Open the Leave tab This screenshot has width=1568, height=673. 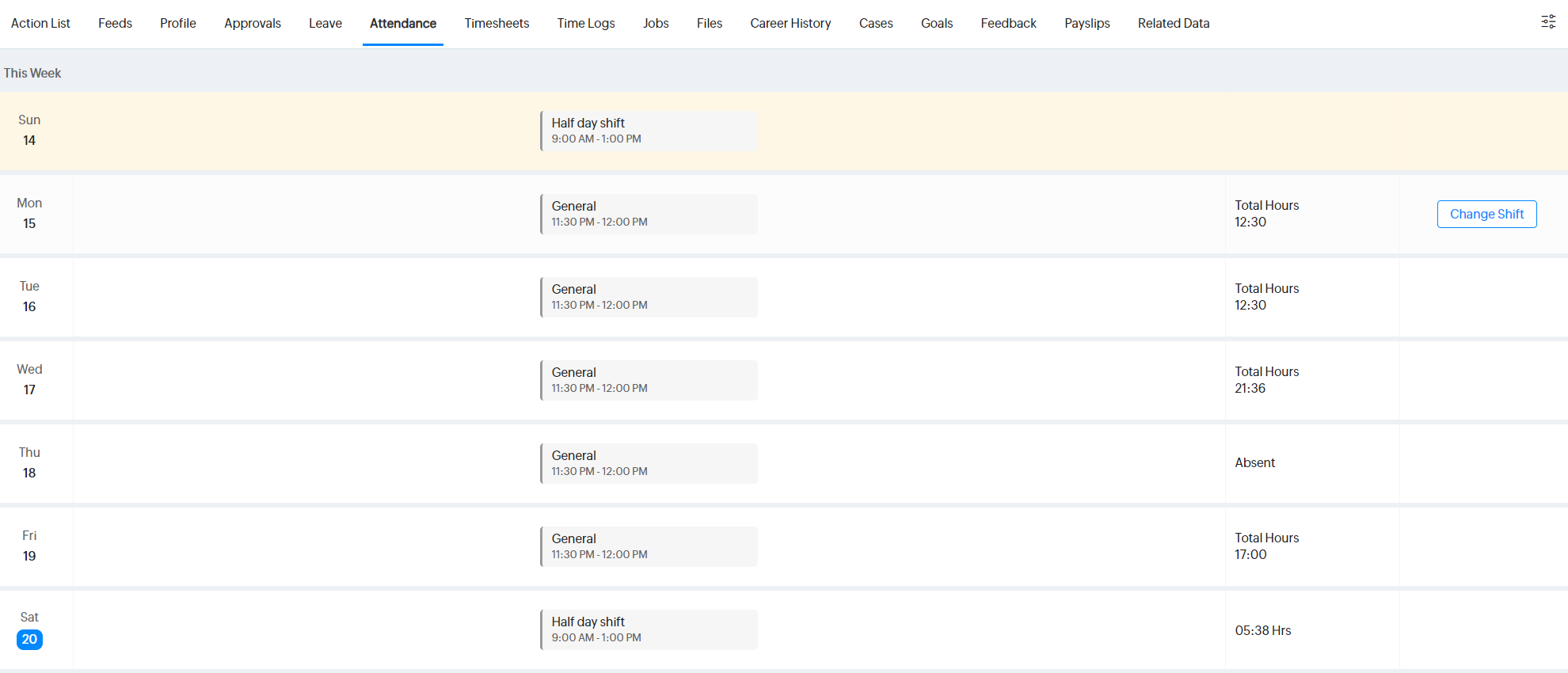[x=325, y=23]
